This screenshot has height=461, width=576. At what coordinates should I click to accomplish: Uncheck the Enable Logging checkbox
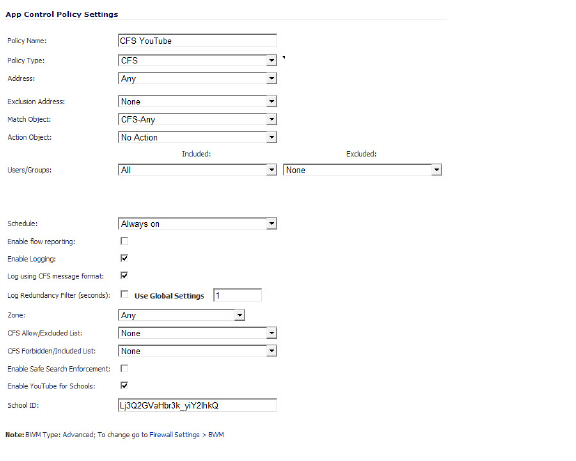124,258
